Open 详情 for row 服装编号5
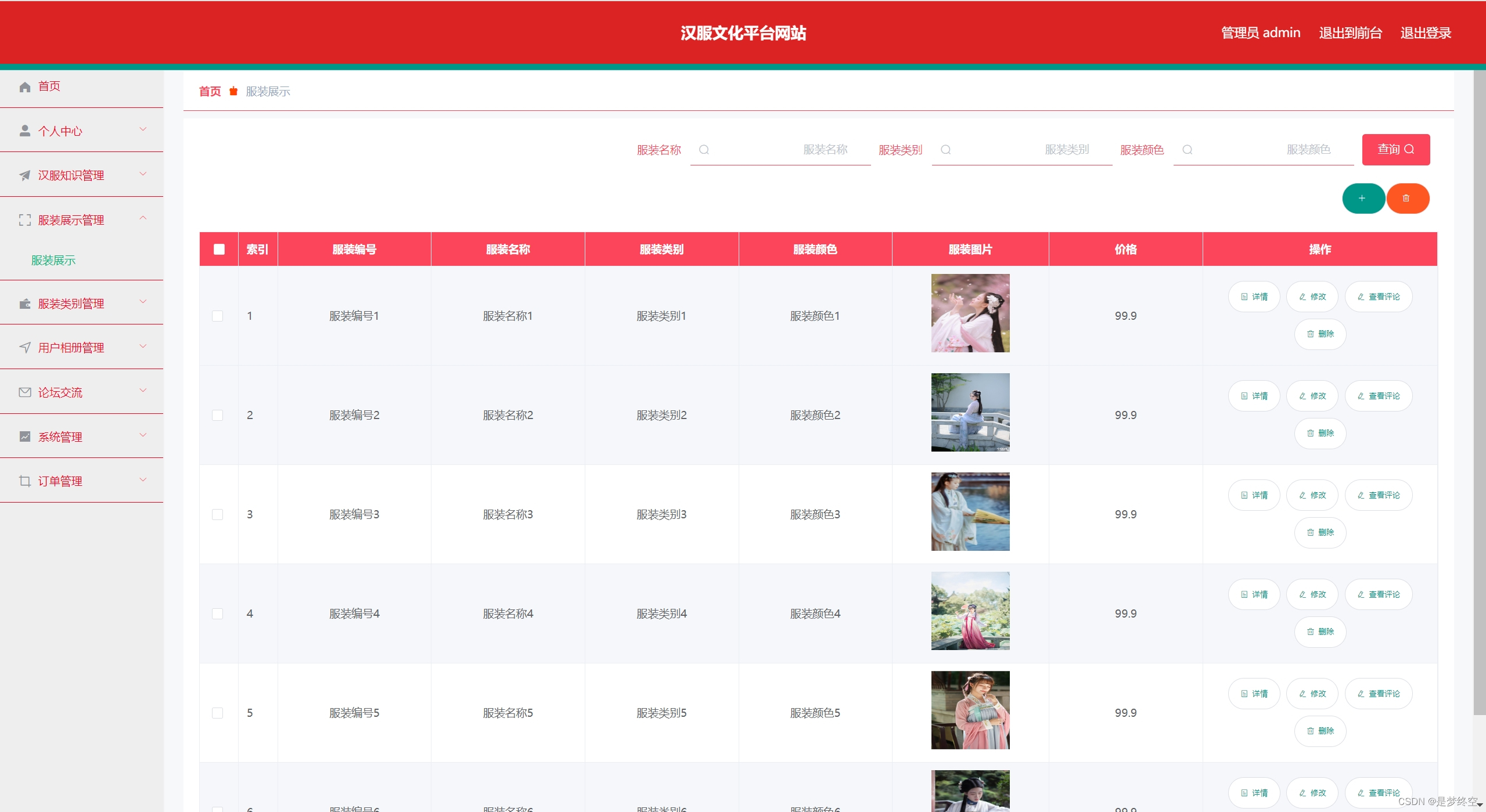1486x812 pixels. tap(1254, 694)
